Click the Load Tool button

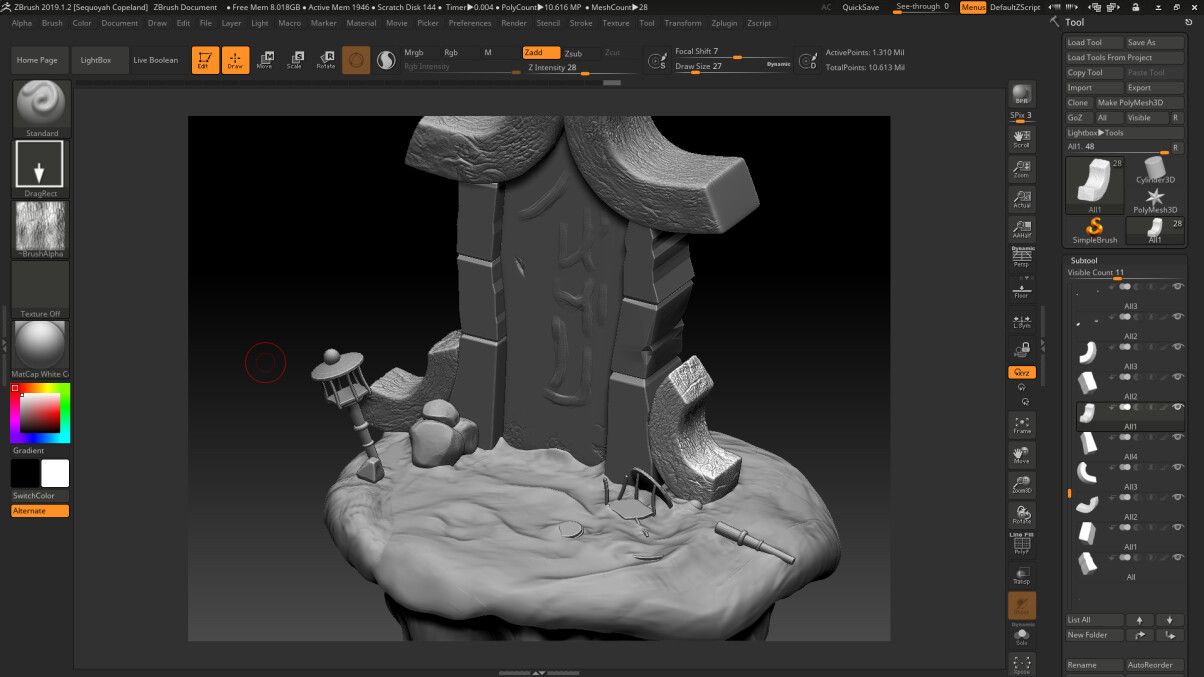click(1083, 43)
